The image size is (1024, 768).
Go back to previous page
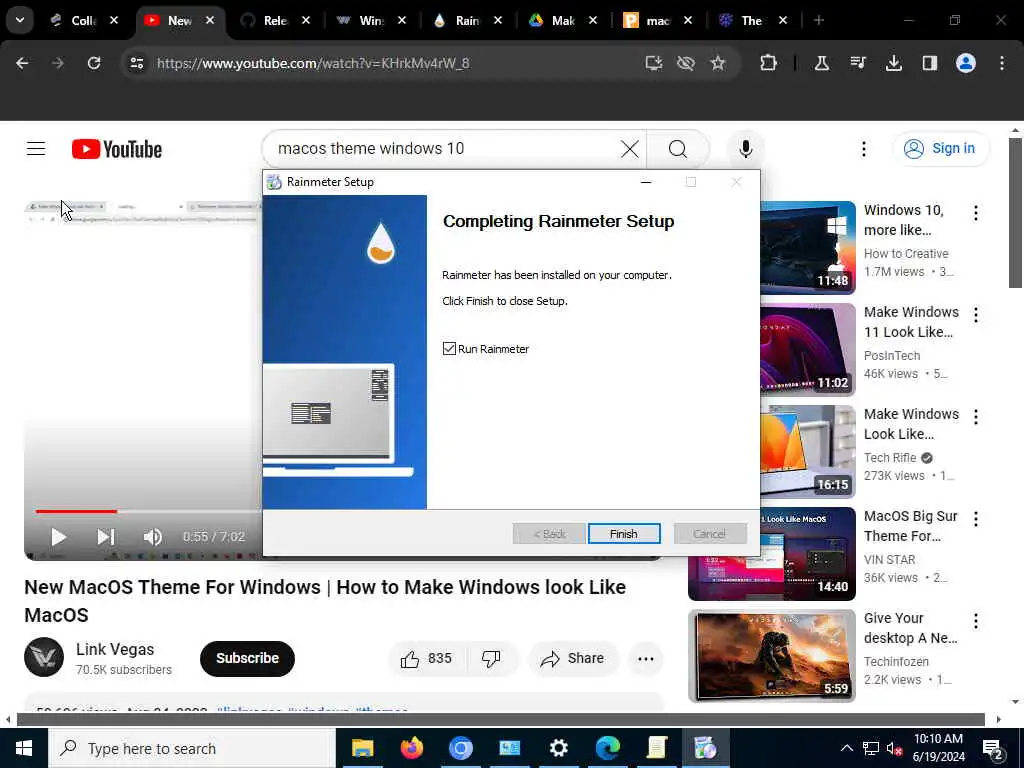[x=22, y=63]
